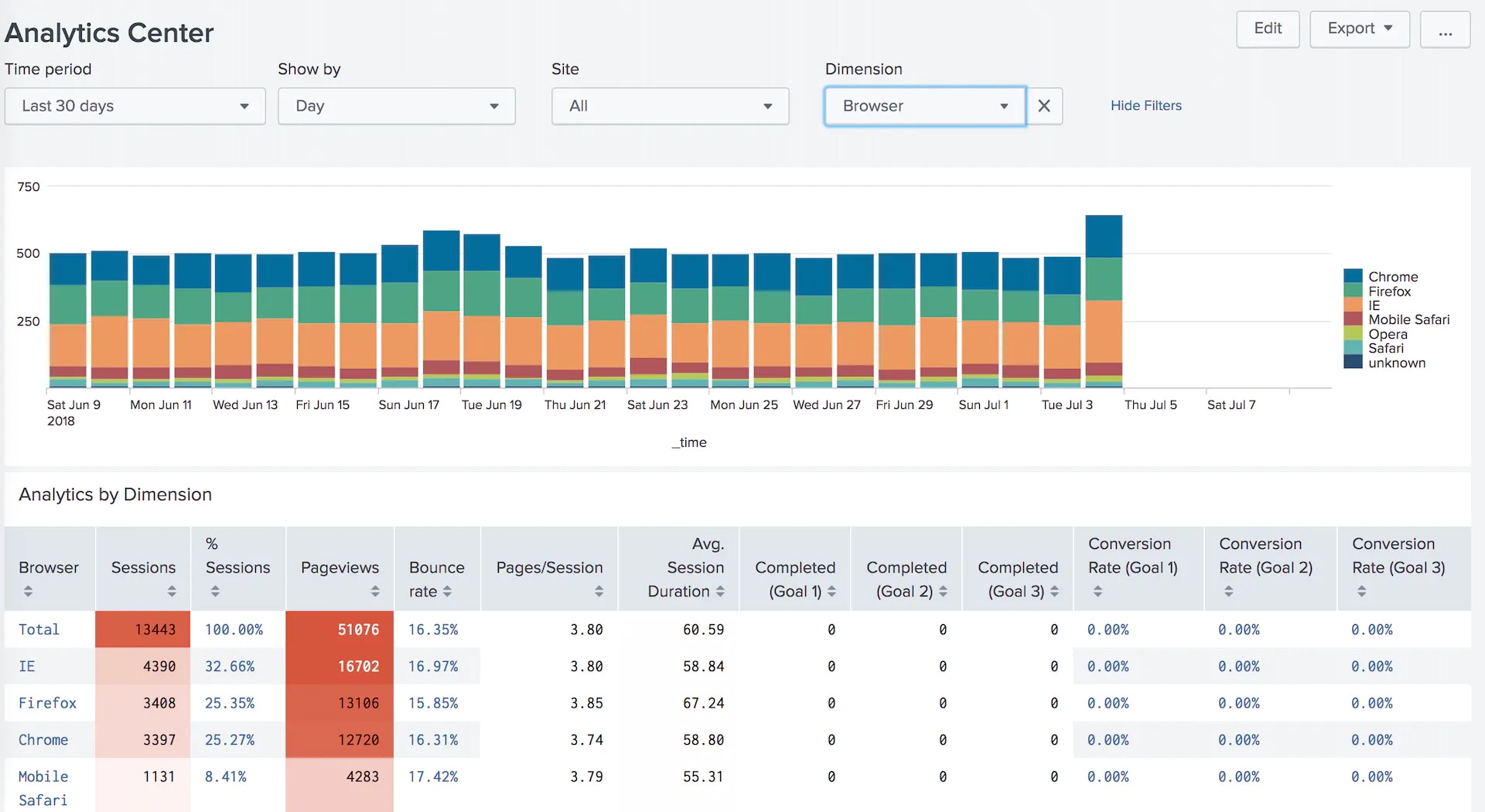Open the Export menu
1485x812 pixels.
coord(1359,29)
